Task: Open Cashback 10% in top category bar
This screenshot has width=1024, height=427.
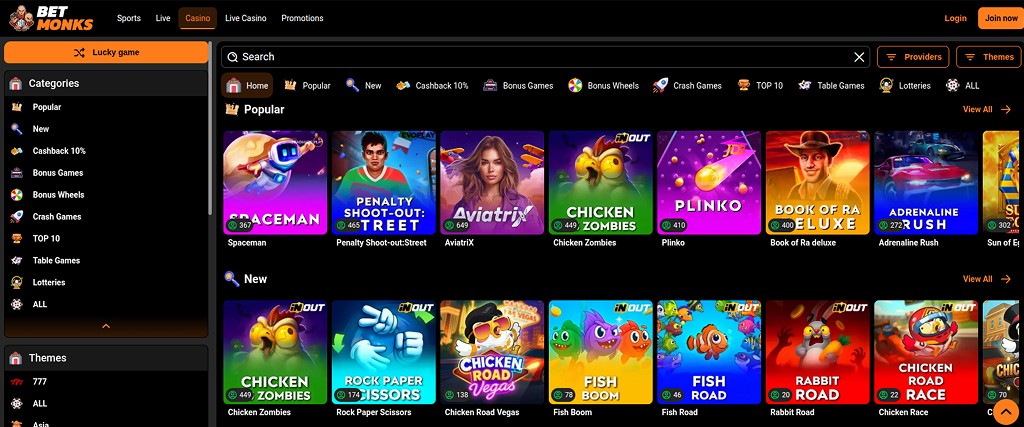Action: pos(432,86)
